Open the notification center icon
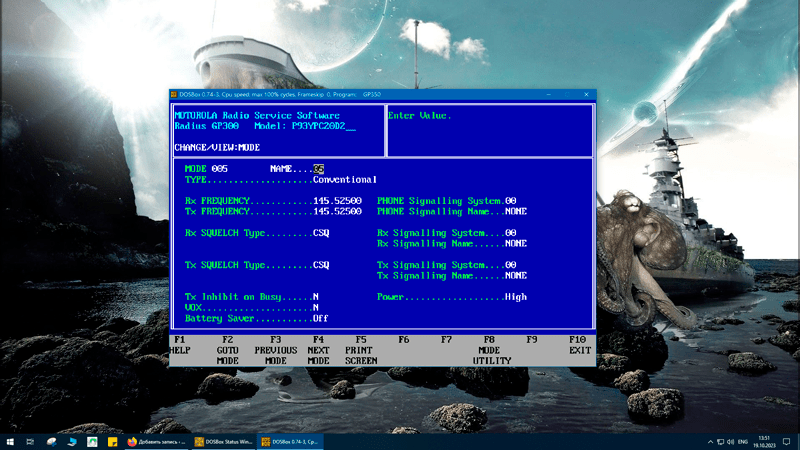 coord(787,442)
